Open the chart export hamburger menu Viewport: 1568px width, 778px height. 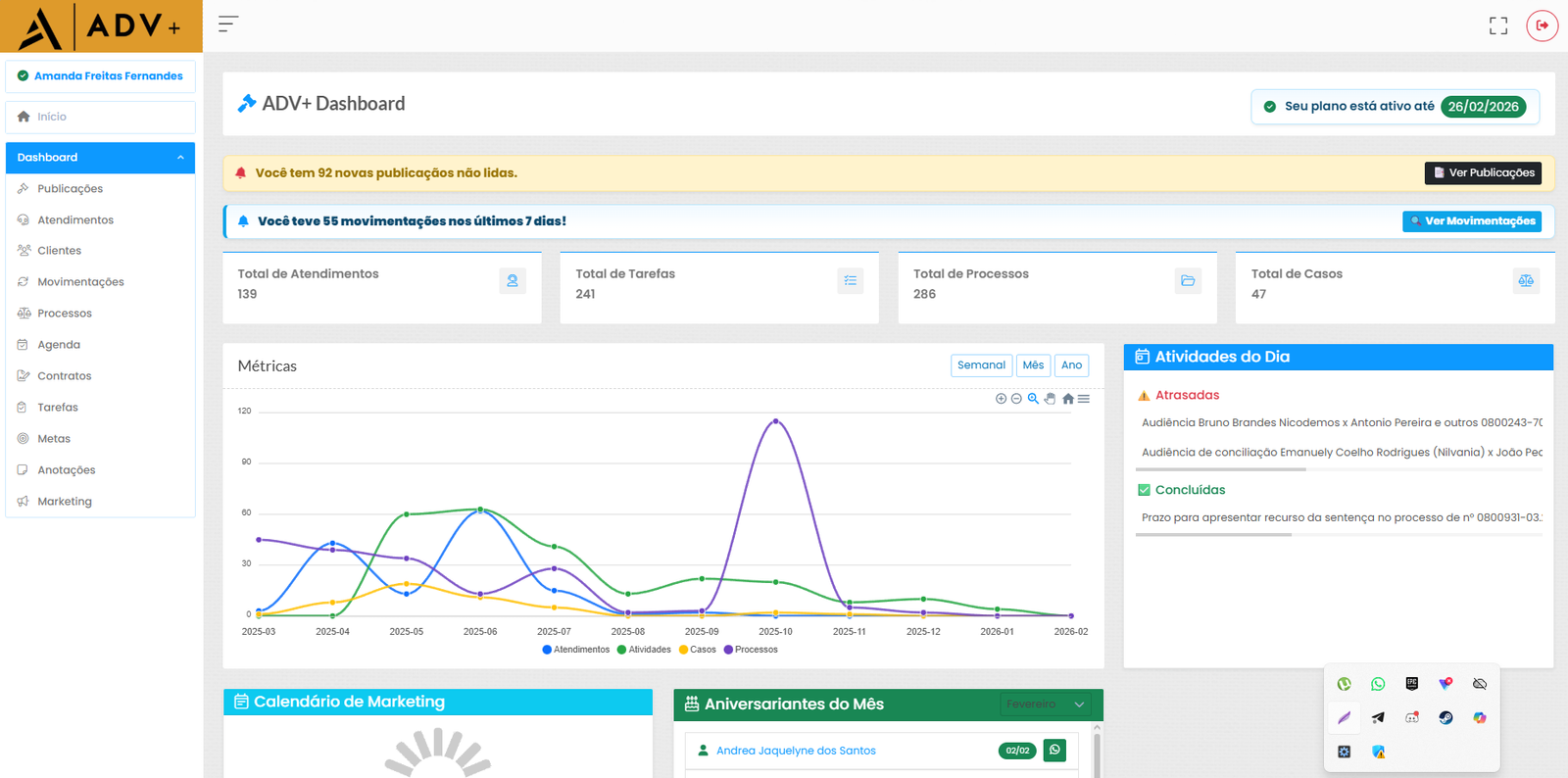[1084, 399]
